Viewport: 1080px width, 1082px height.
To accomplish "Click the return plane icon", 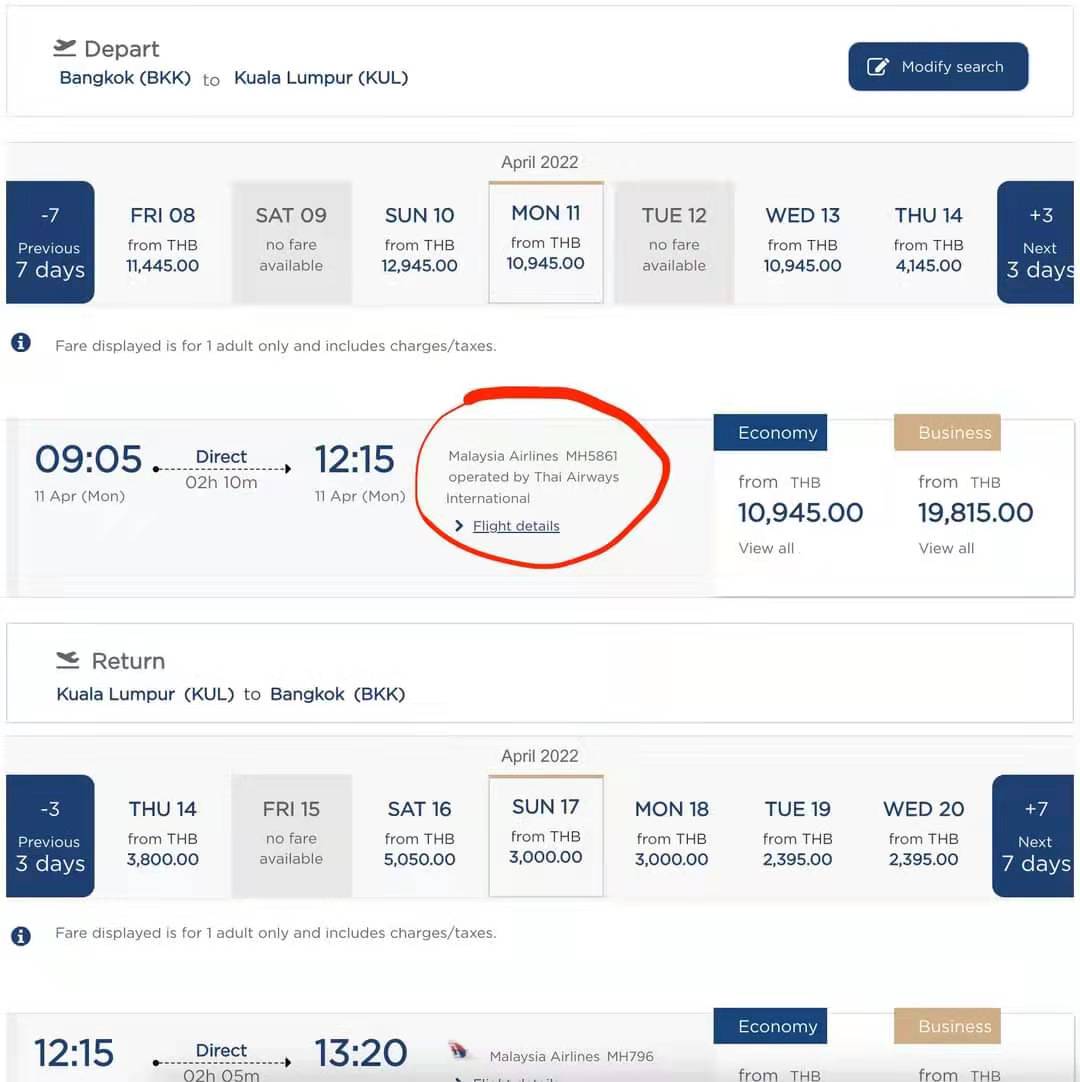I will (68, 660).
